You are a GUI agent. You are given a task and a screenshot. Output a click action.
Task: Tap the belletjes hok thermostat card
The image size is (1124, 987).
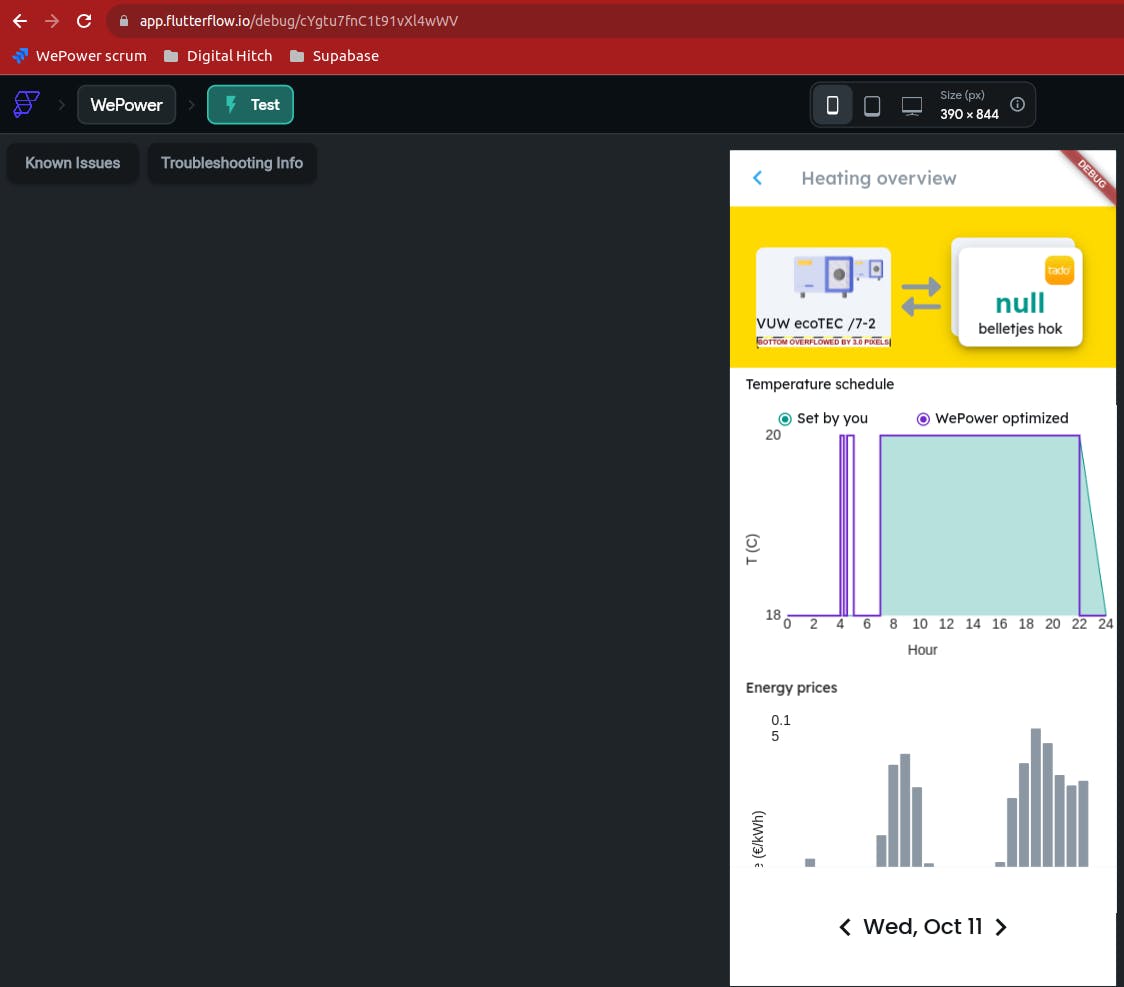click(x=1019, y=297)
